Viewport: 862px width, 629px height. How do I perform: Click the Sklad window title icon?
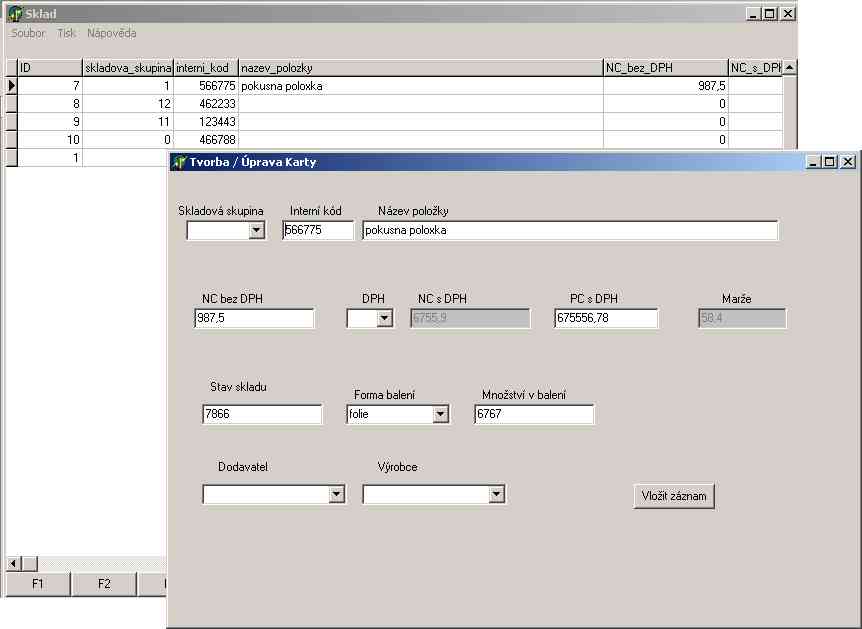pos(14,14)
